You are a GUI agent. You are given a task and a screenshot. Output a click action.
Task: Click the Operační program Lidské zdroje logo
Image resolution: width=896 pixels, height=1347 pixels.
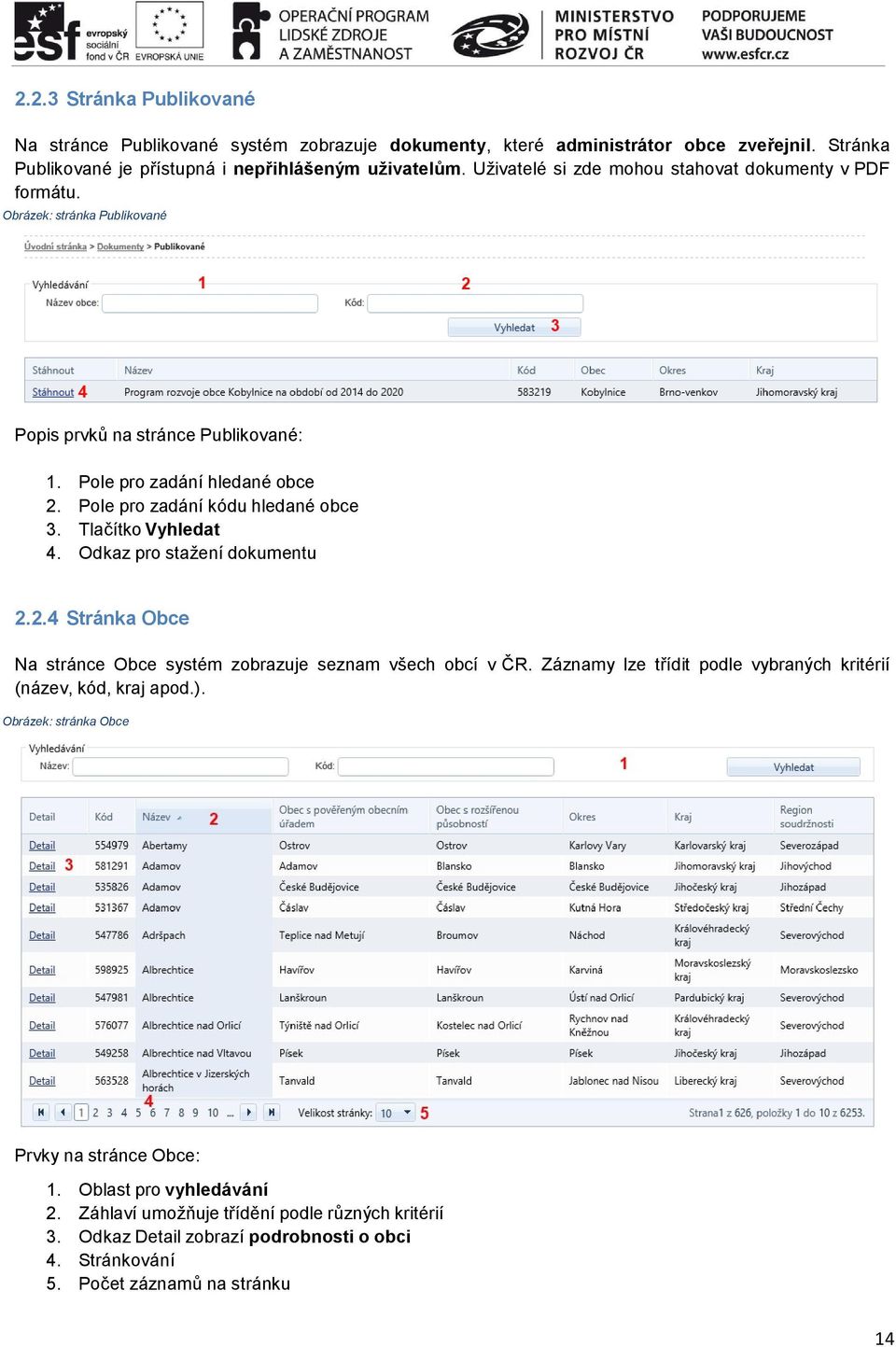330,33
